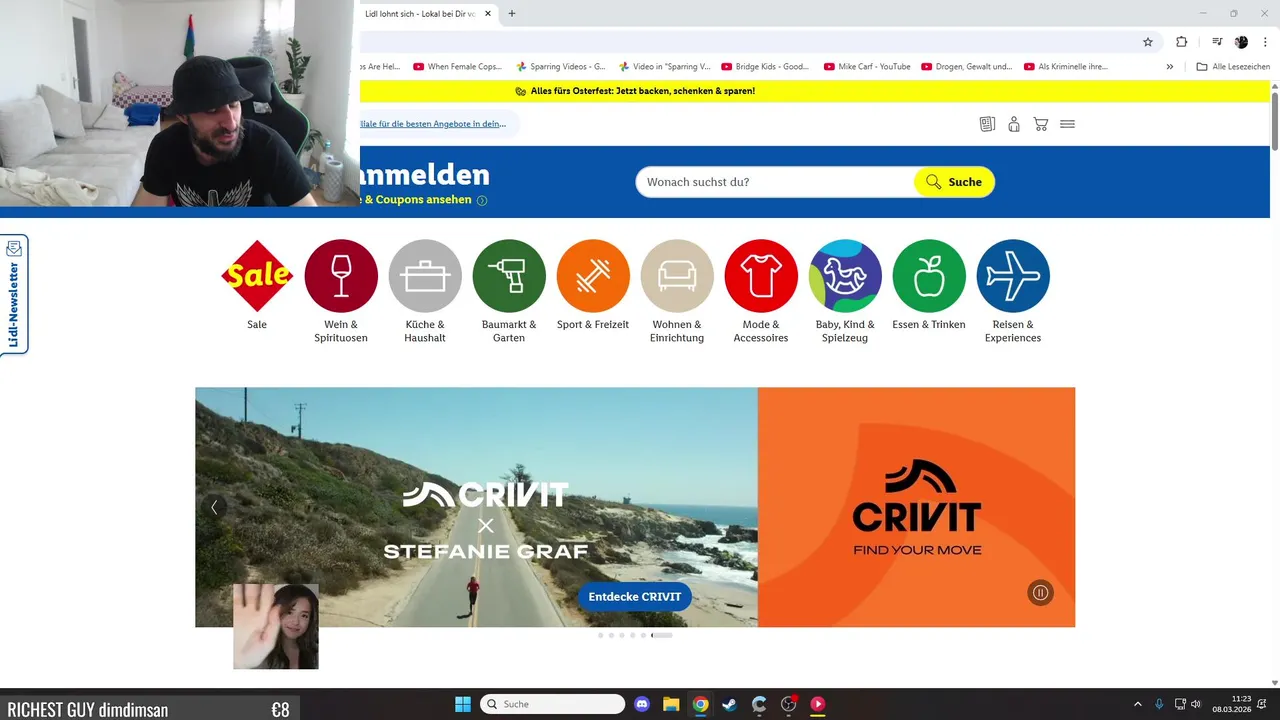This screenshot has width=1280, height=720.
Task: Click Entdecke CRIVIT button
Action: coord(634,597)
